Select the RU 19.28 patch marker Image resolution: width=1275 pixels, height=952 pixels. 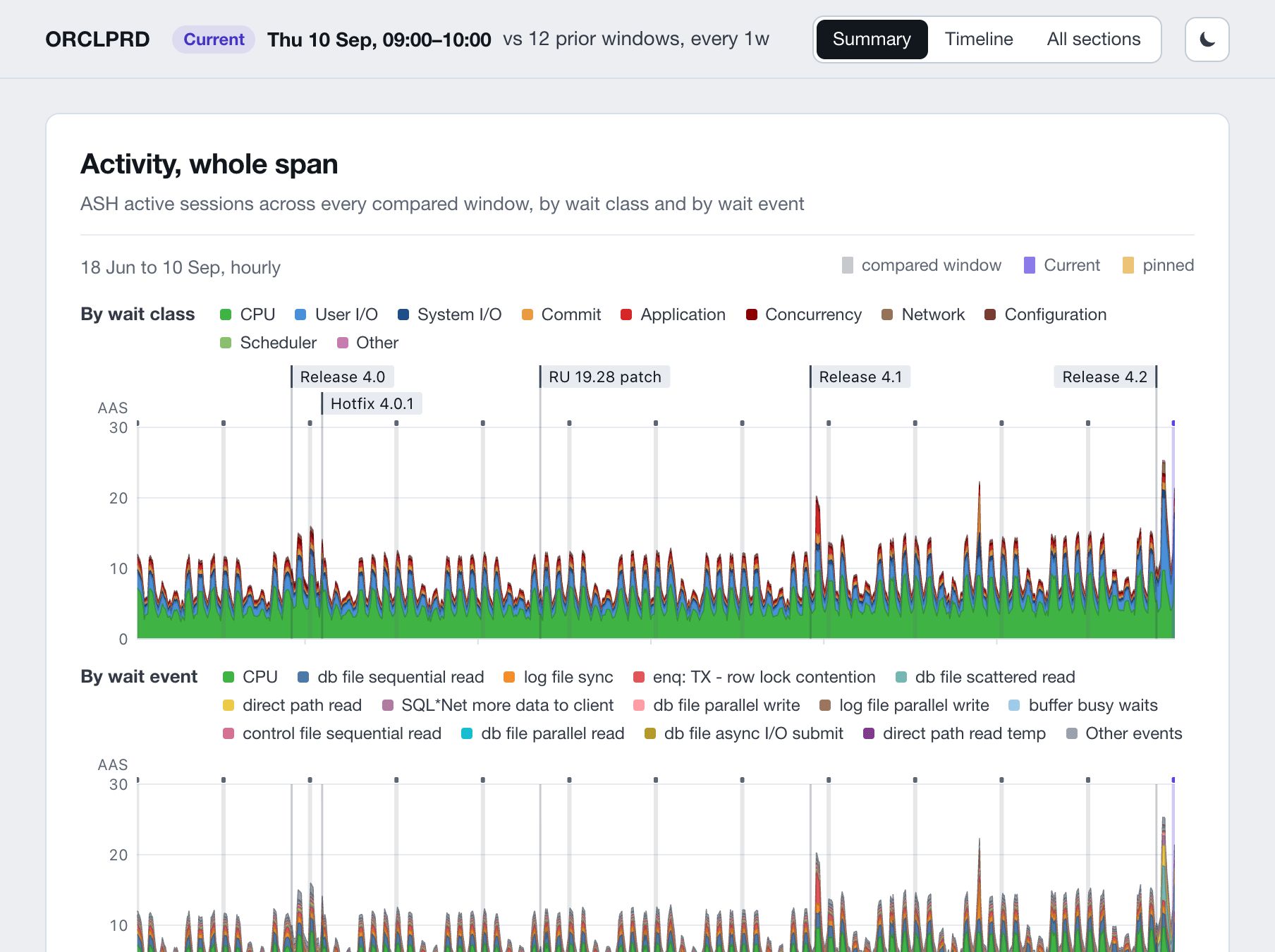tap(605, 377)
